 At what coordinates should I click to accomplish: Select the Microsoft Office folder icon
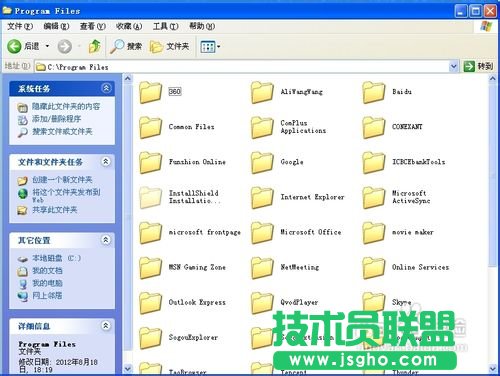pos(262,233)
